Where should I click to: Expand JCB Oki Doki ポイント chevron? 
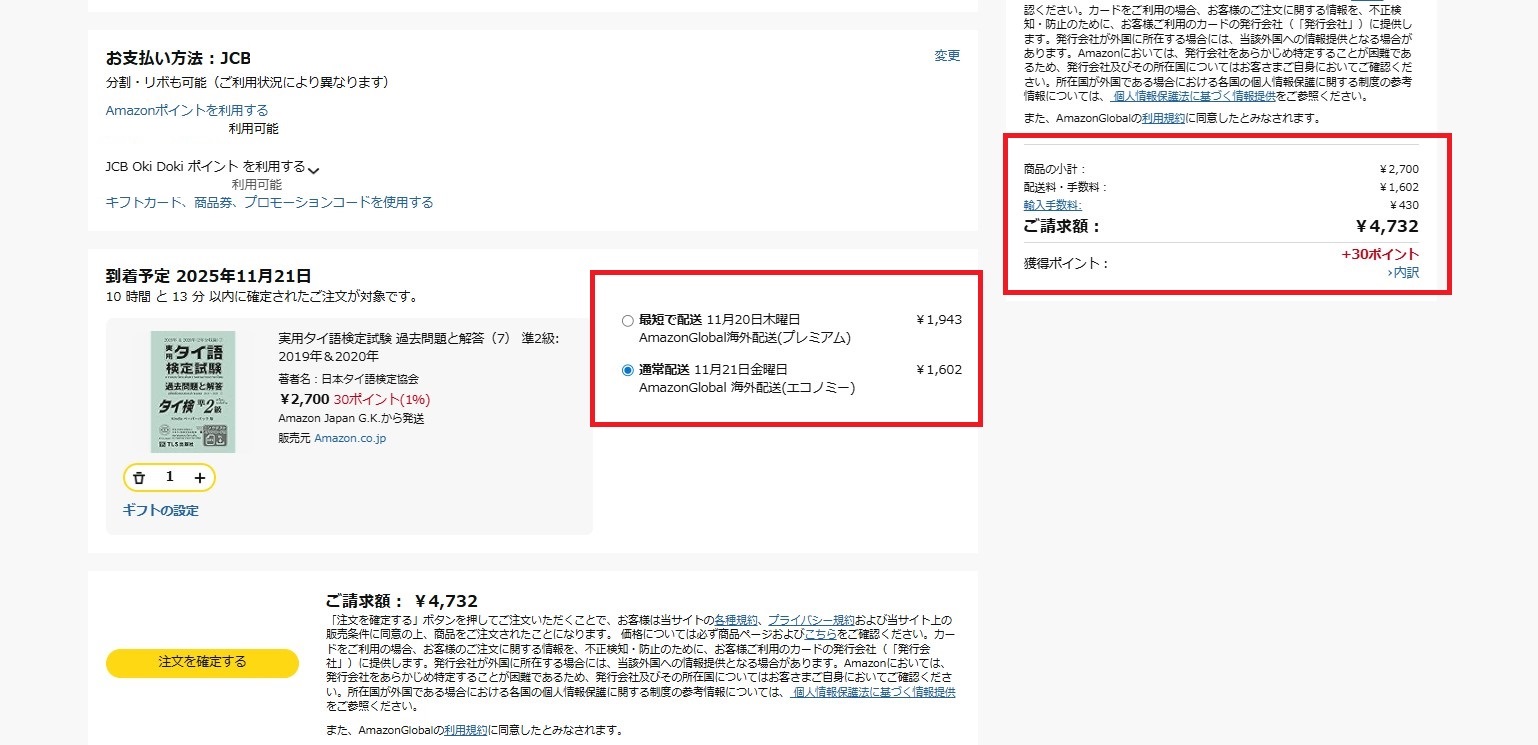tap(313, 170)
